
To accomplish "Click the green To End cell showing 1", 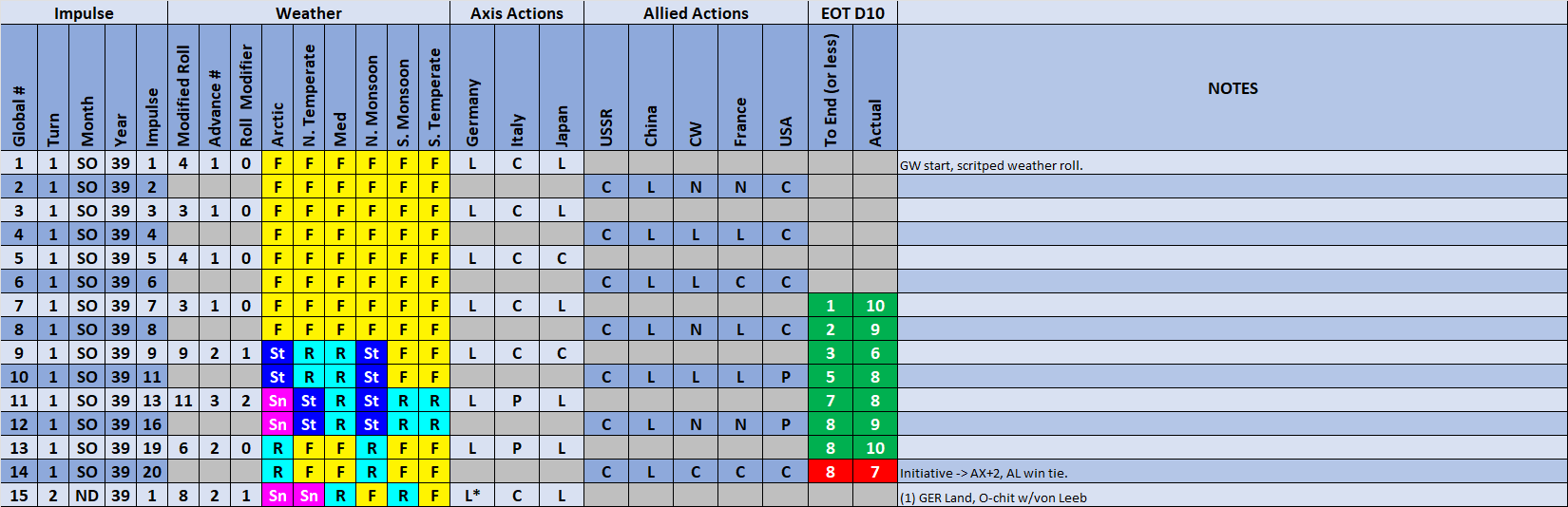I will pyautogui.click(x=830, y=306).
